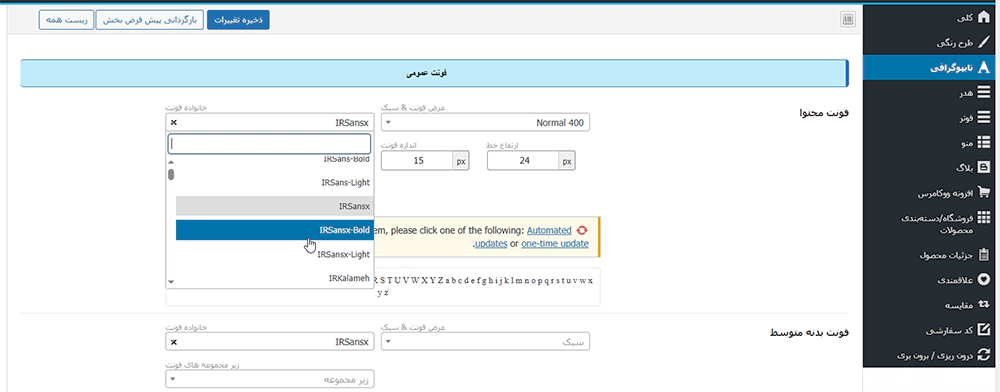1000x392 pixels.
Task: Click the ذخیره تغییرات save button
Action: click(x=239, y=20)
